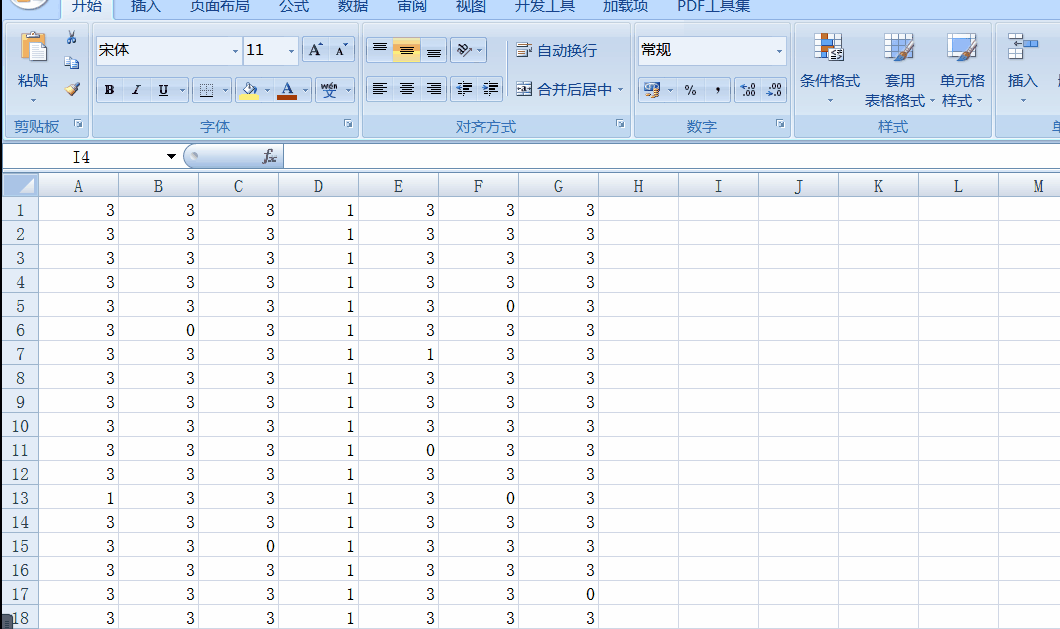Select the Format Painter brush
1060x629 pixels.
pyautogui.click(x=72, y=89)
